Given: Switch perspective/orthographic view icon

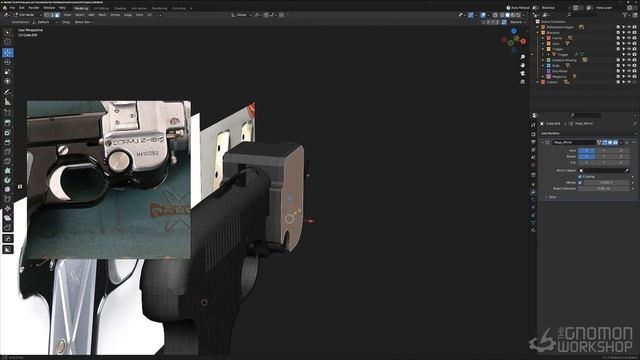Looking at the screenshot, I should (x=523, y=82).
